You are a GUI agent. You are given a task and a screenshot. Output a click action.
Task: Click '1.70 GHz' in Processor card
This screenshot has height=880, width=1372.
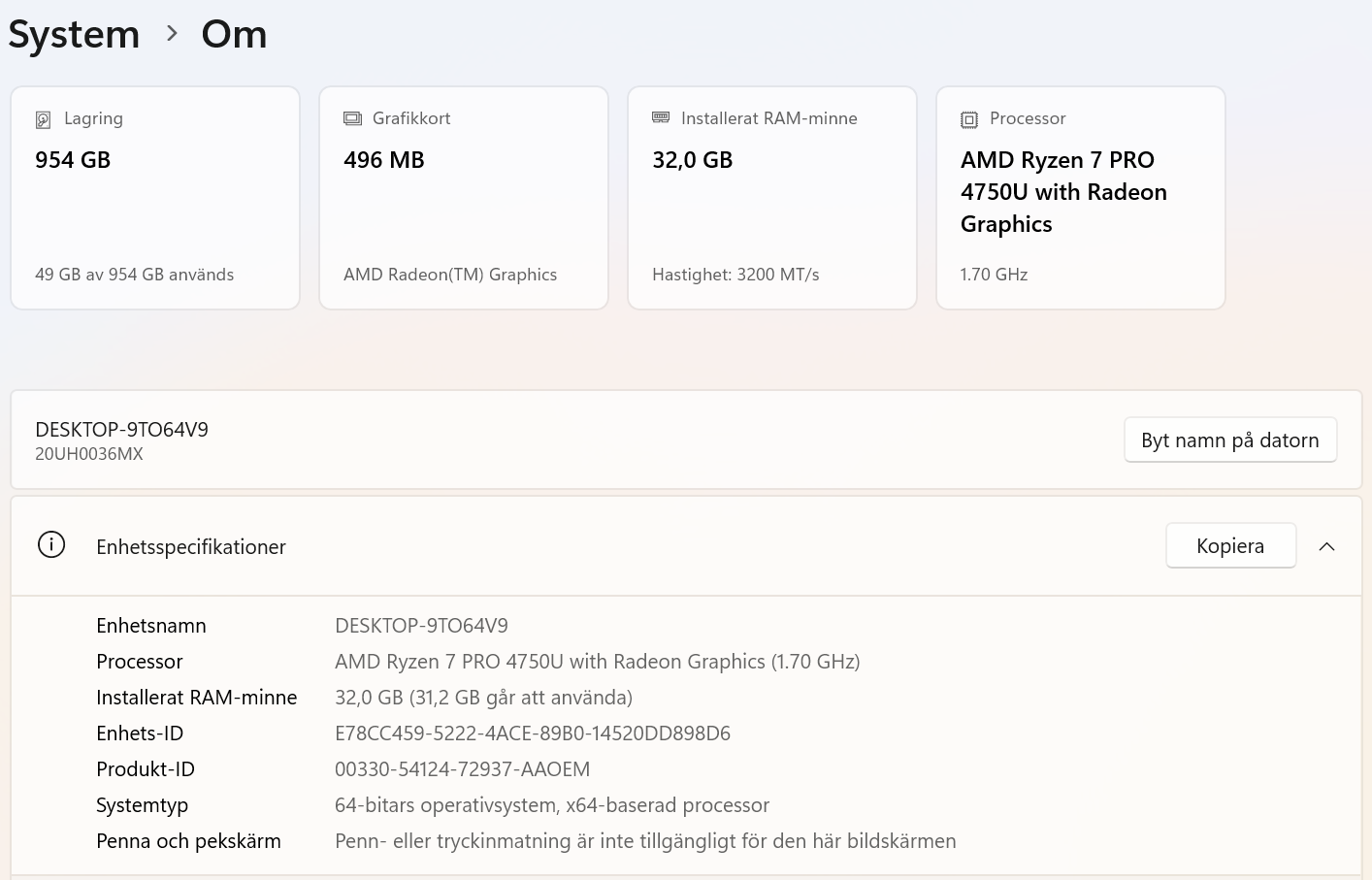[994, 275]
